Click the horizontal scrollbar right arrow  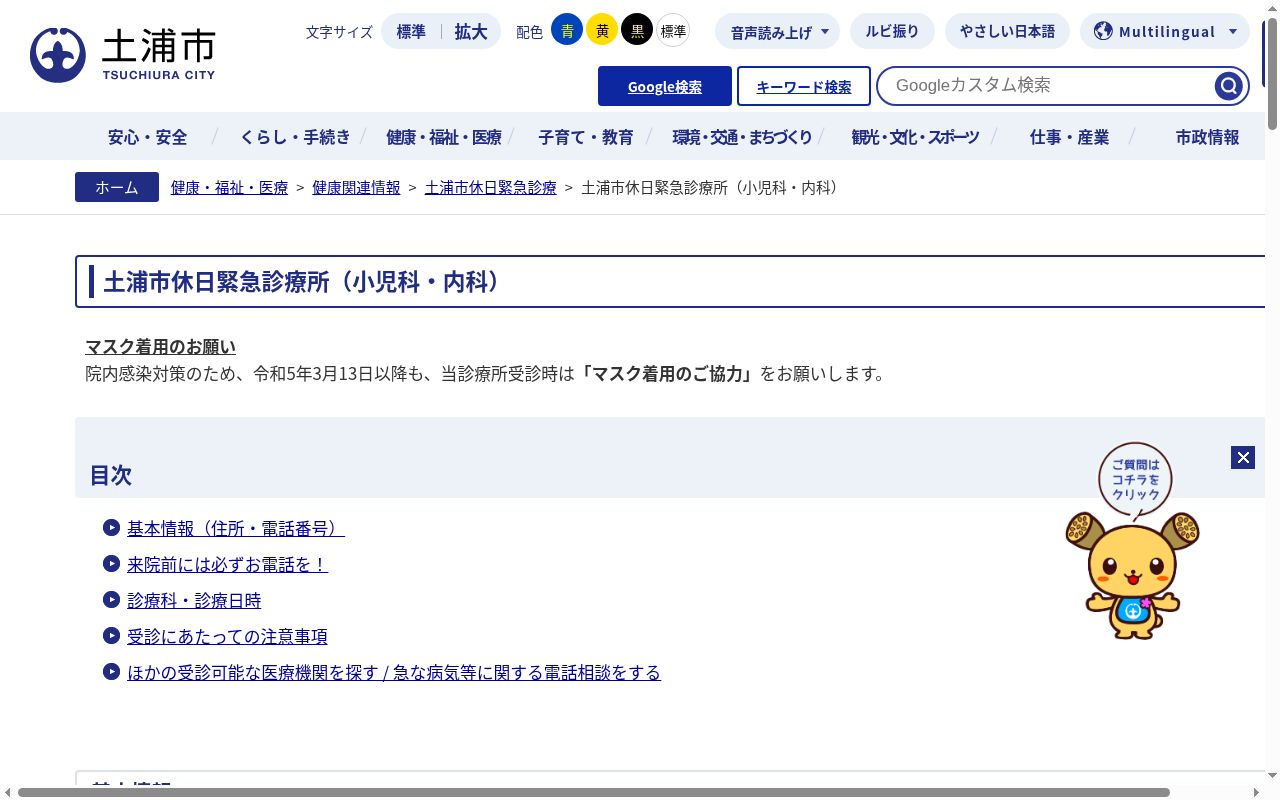(1257, 792)
